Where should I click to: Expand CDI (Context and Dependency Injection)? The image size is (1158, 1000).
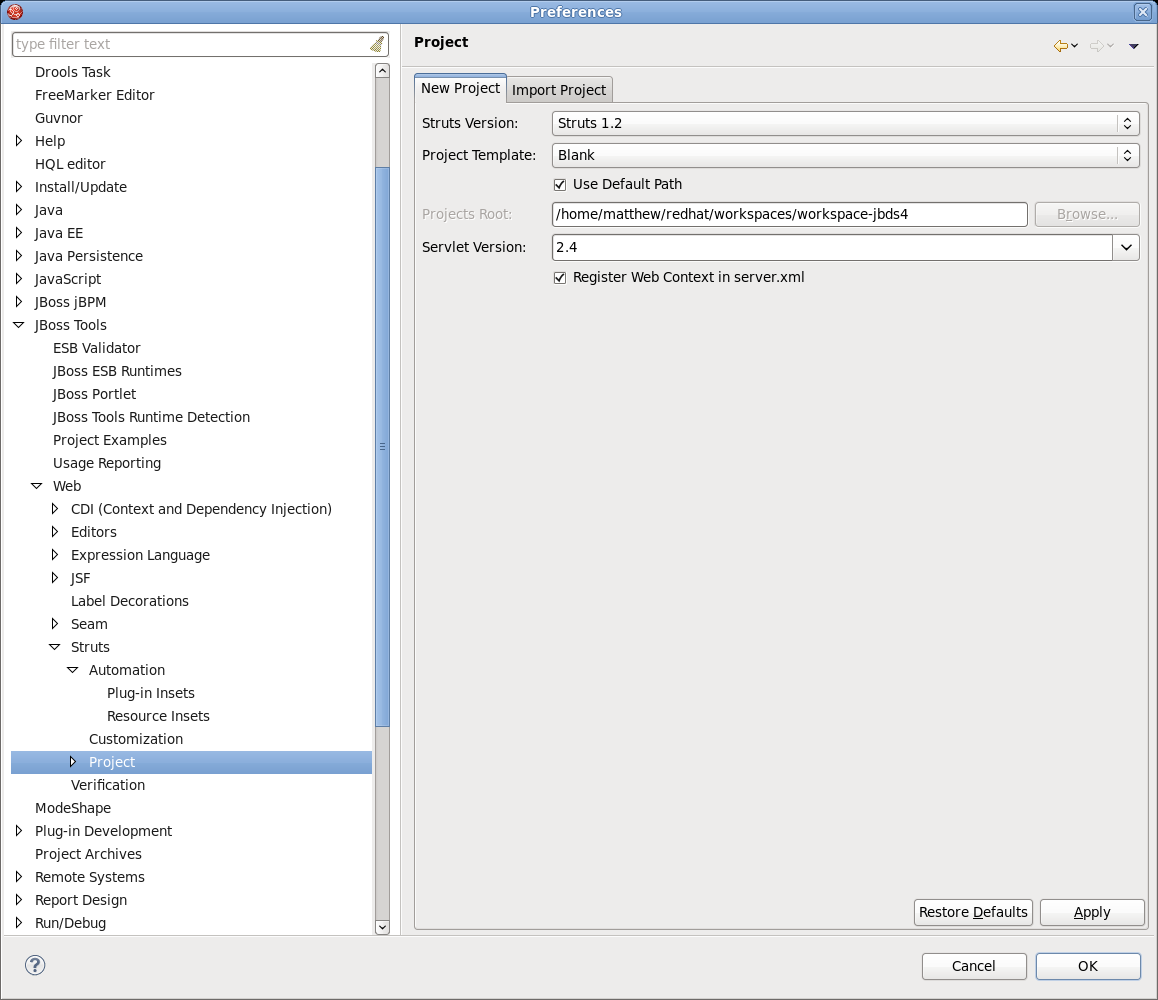[55, 508]
